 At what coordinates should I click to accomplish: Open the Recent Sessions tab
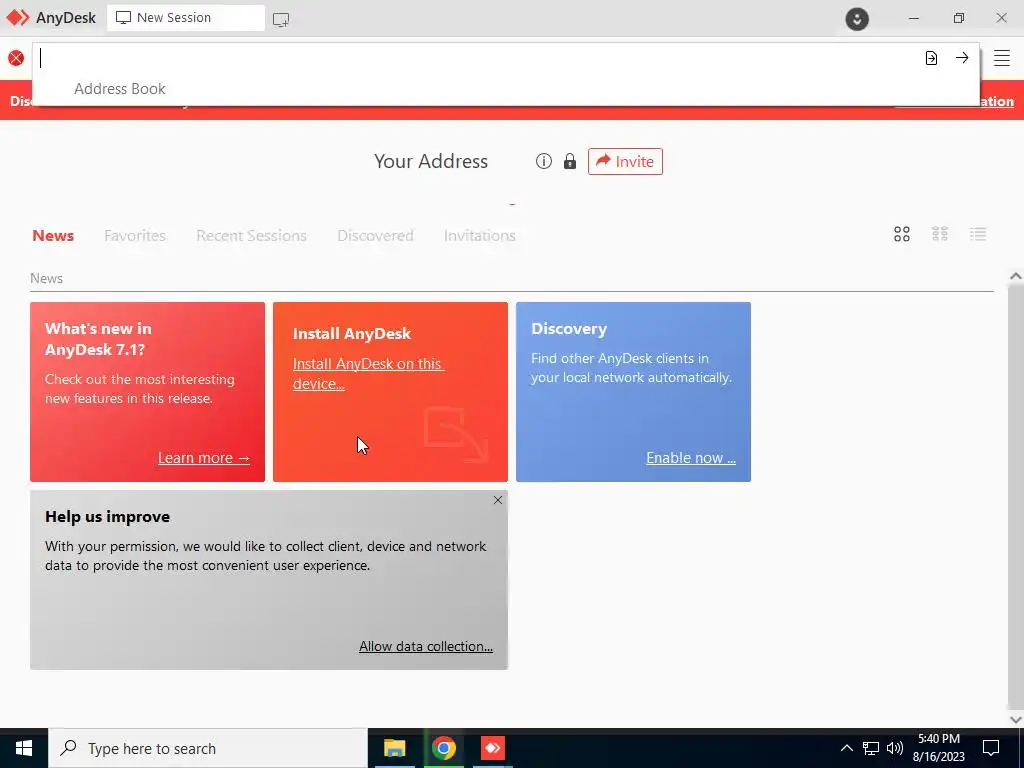pos(251,236)
